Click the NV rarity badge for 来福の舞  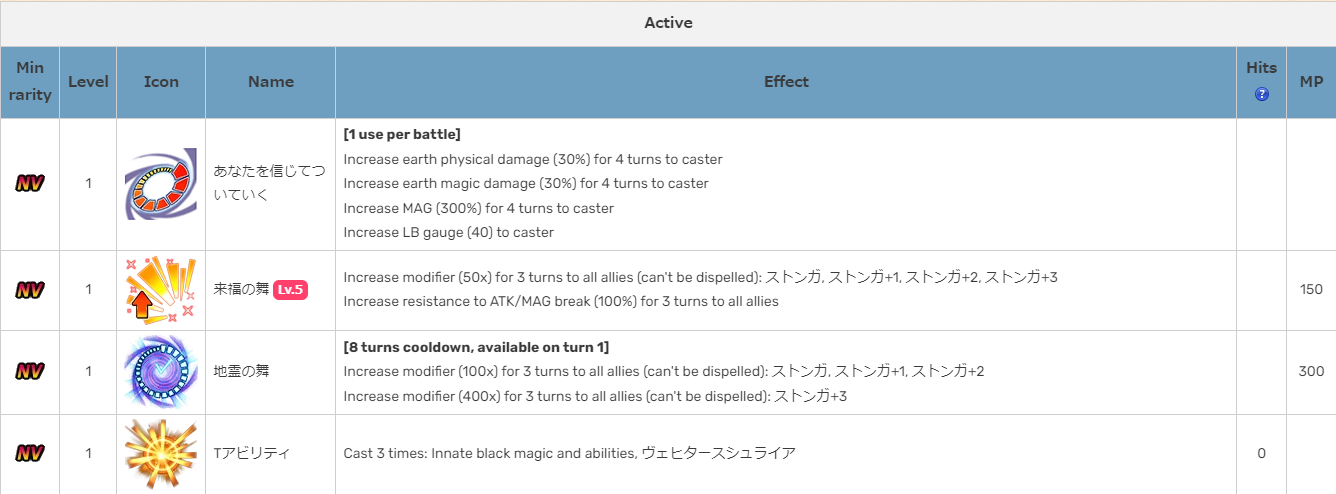[x=29, y=290]
